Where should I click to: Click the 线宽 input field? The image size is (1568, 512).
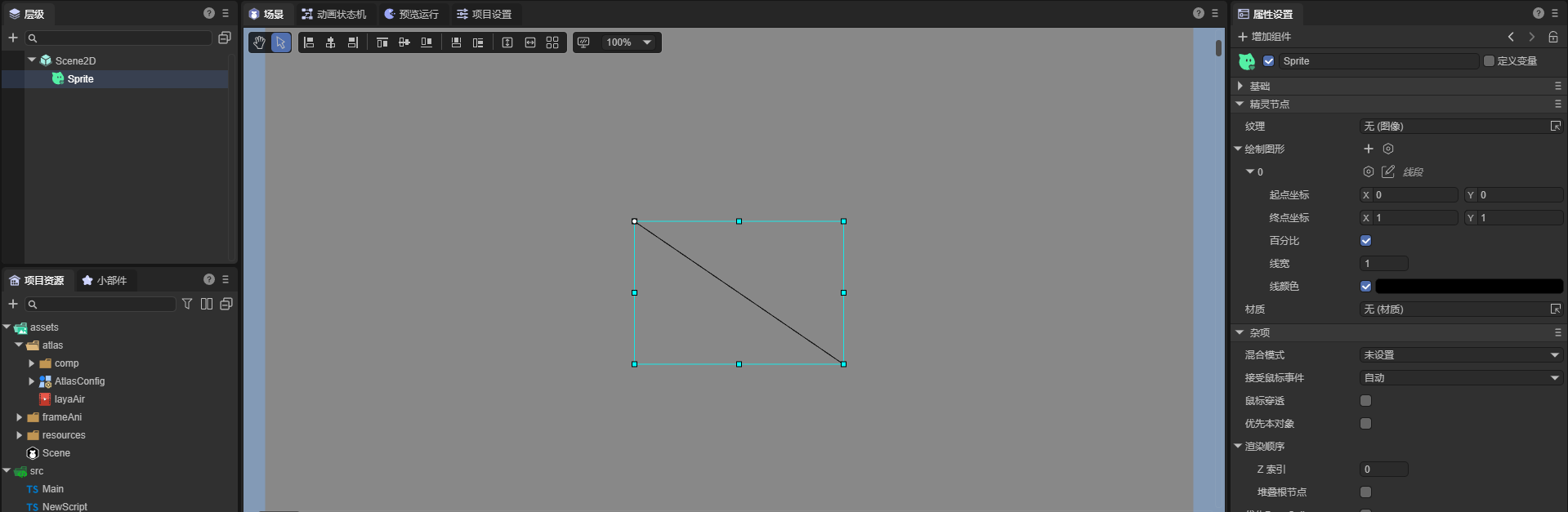[1383, 264]
